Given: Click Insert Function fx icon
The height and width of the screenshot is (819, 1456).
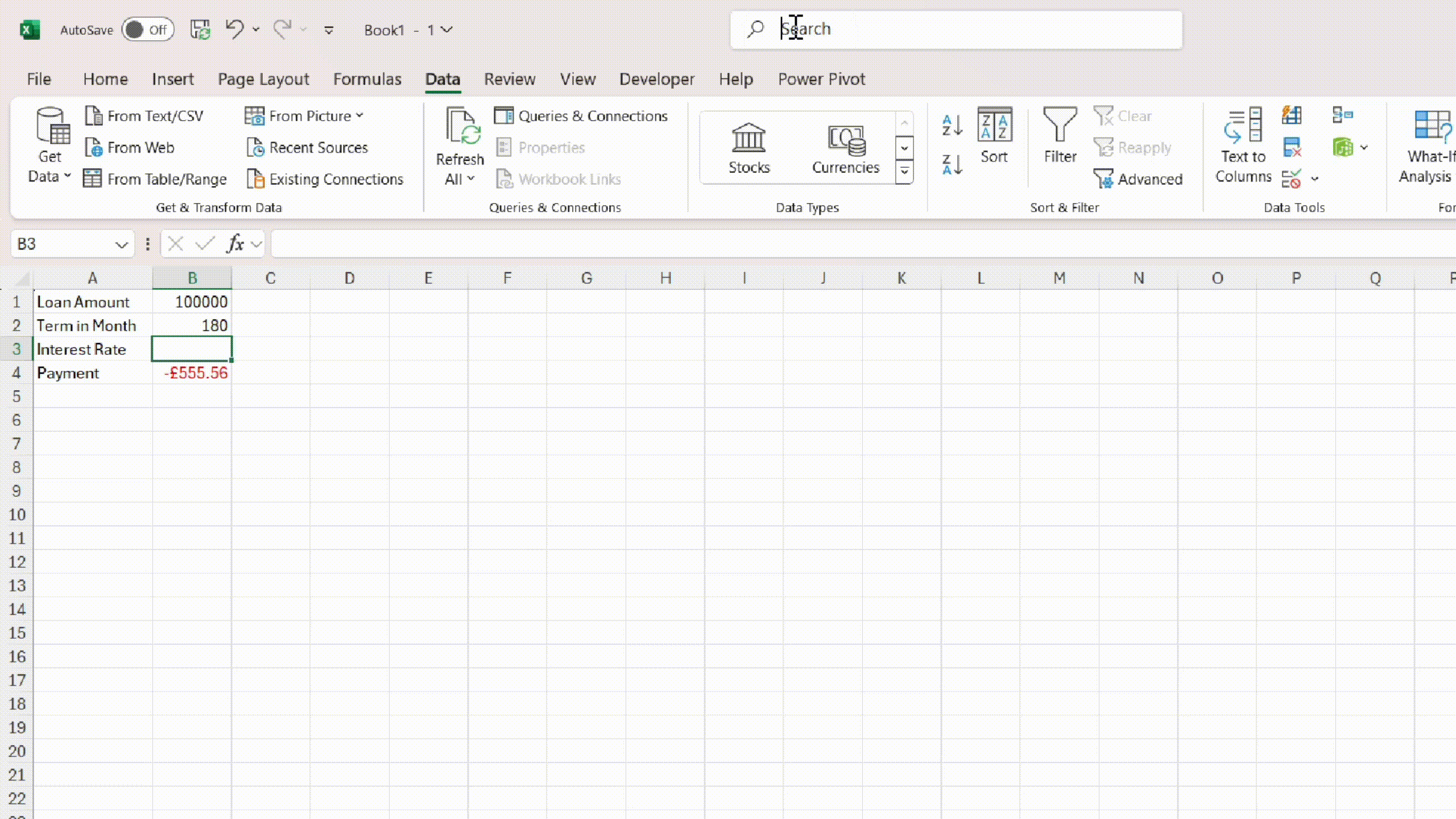Looking at the screenshot, I should click(235, 244).
